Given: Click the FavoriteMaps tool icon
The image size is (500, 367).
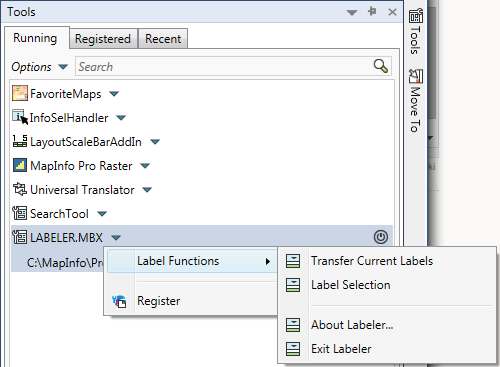Looking at the screenshot, I should click(20, 93).
